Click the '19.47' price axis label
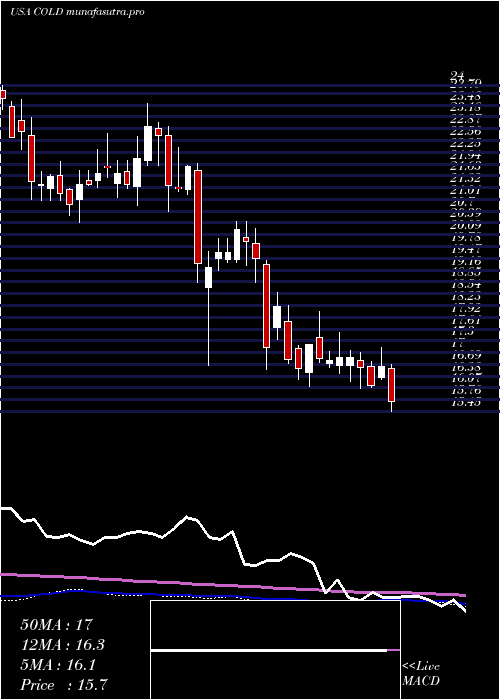500x700 pixels. [x=466, y=250]
